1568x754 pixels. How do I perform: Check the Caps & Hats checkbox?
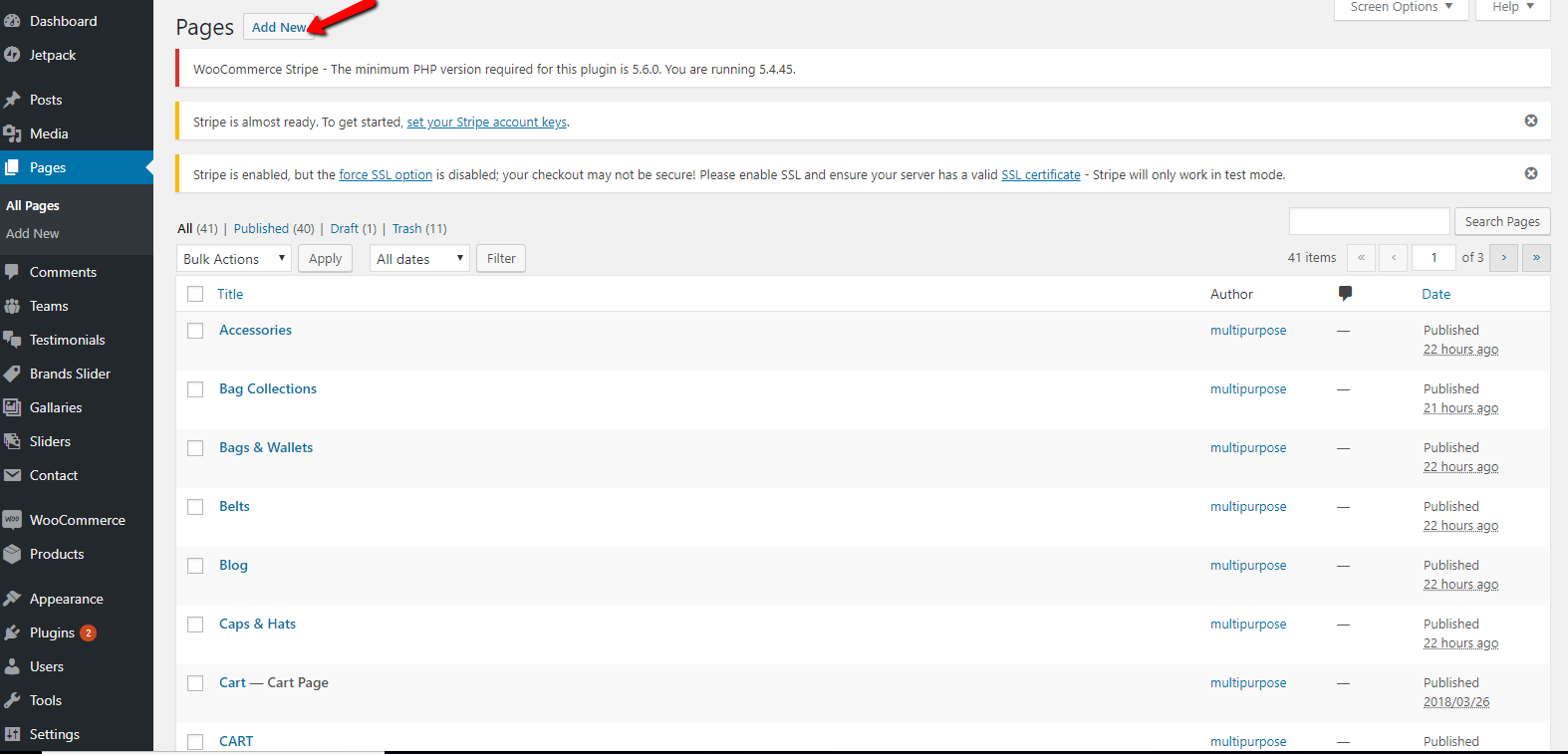[195, 625]
